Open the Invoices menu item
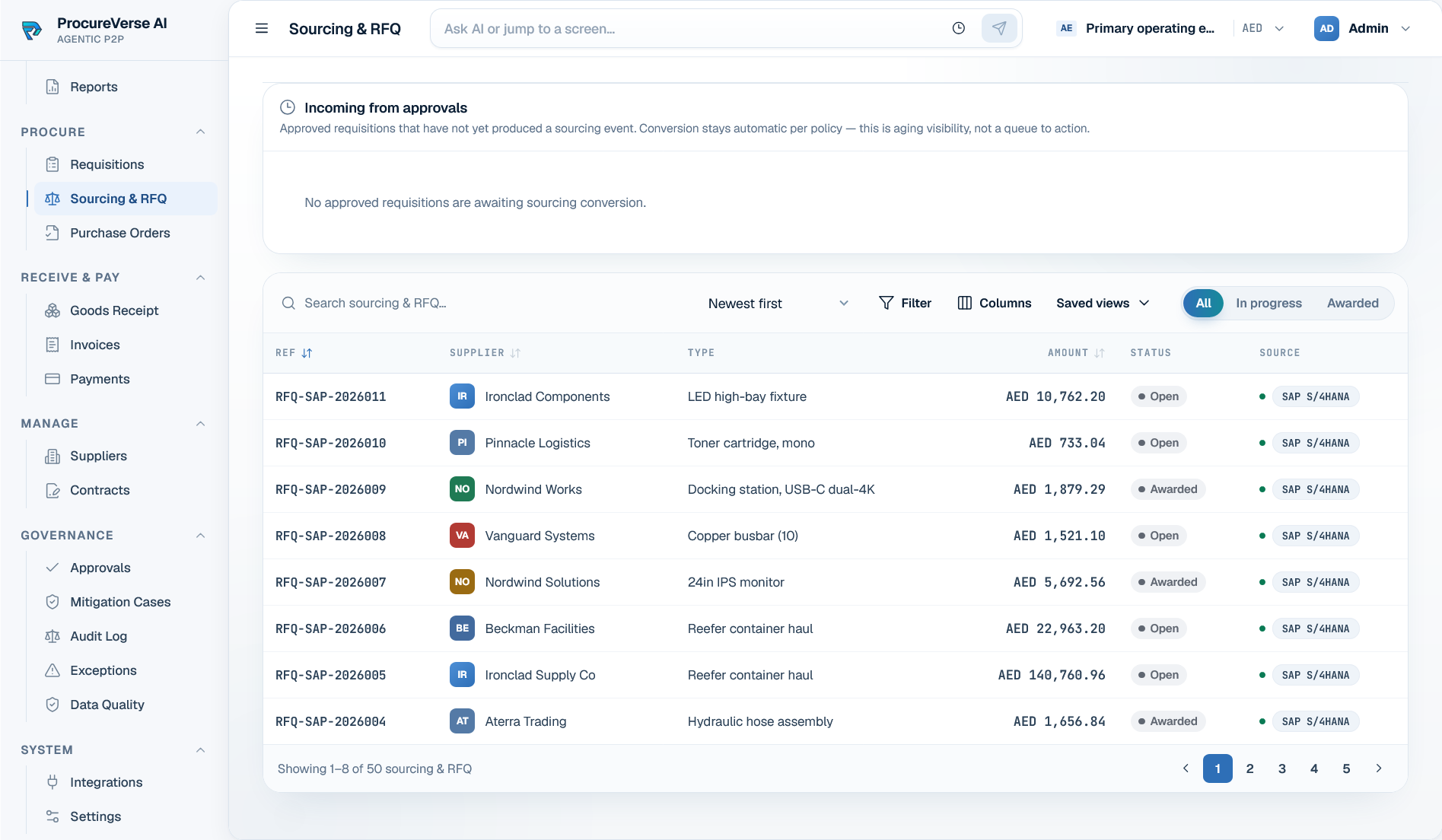The height and width of the screenshot is (840, 1442). (126, 345)
